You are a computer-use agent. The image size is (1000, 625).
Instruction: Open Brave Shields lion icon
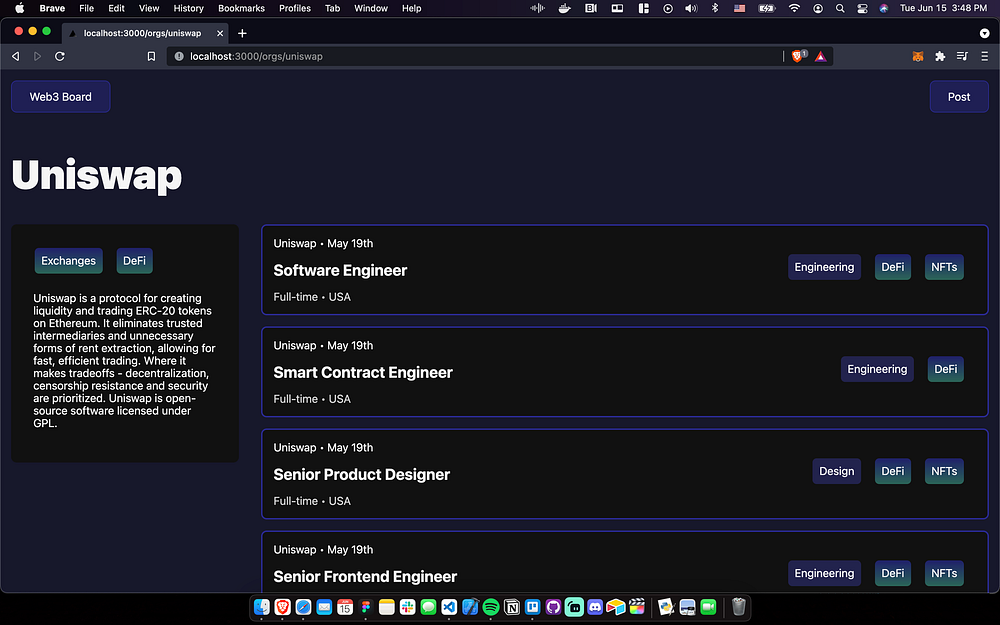point(797,56)
